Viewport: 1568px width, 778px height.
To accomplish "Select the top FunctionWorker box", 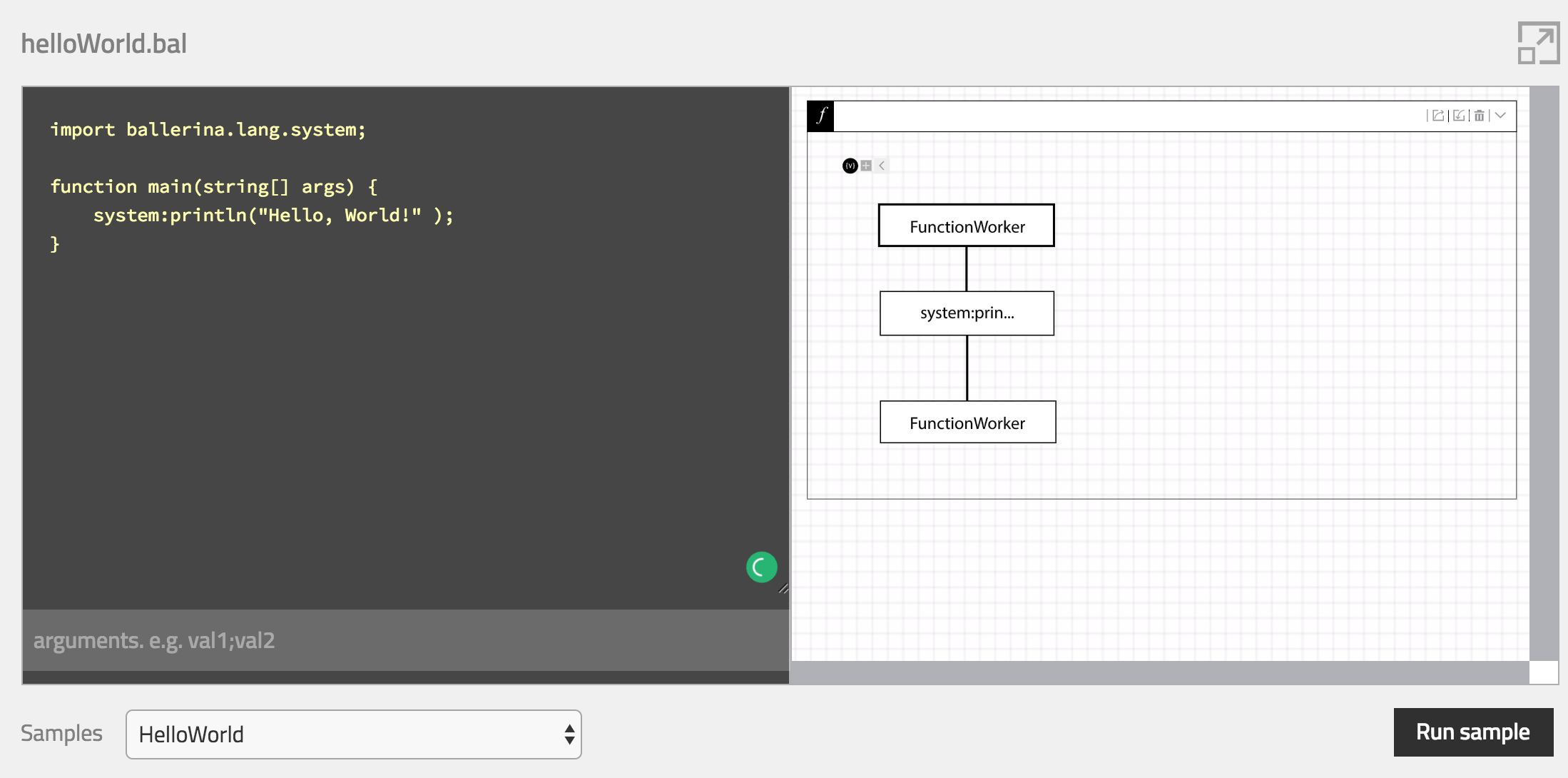I will tap(966, 226).
